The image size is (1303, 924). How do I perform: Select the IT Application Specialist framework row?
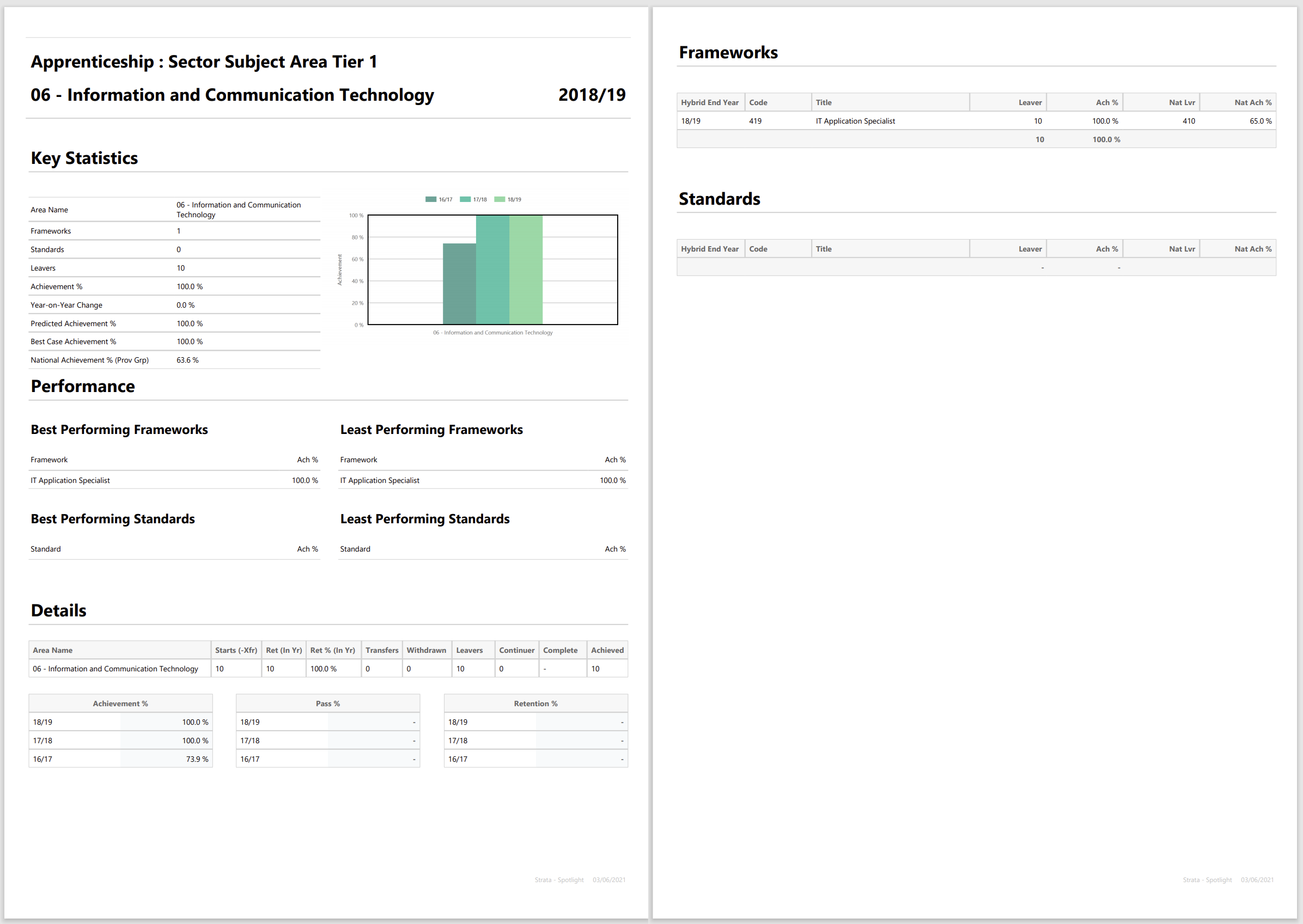click(855, 121)
